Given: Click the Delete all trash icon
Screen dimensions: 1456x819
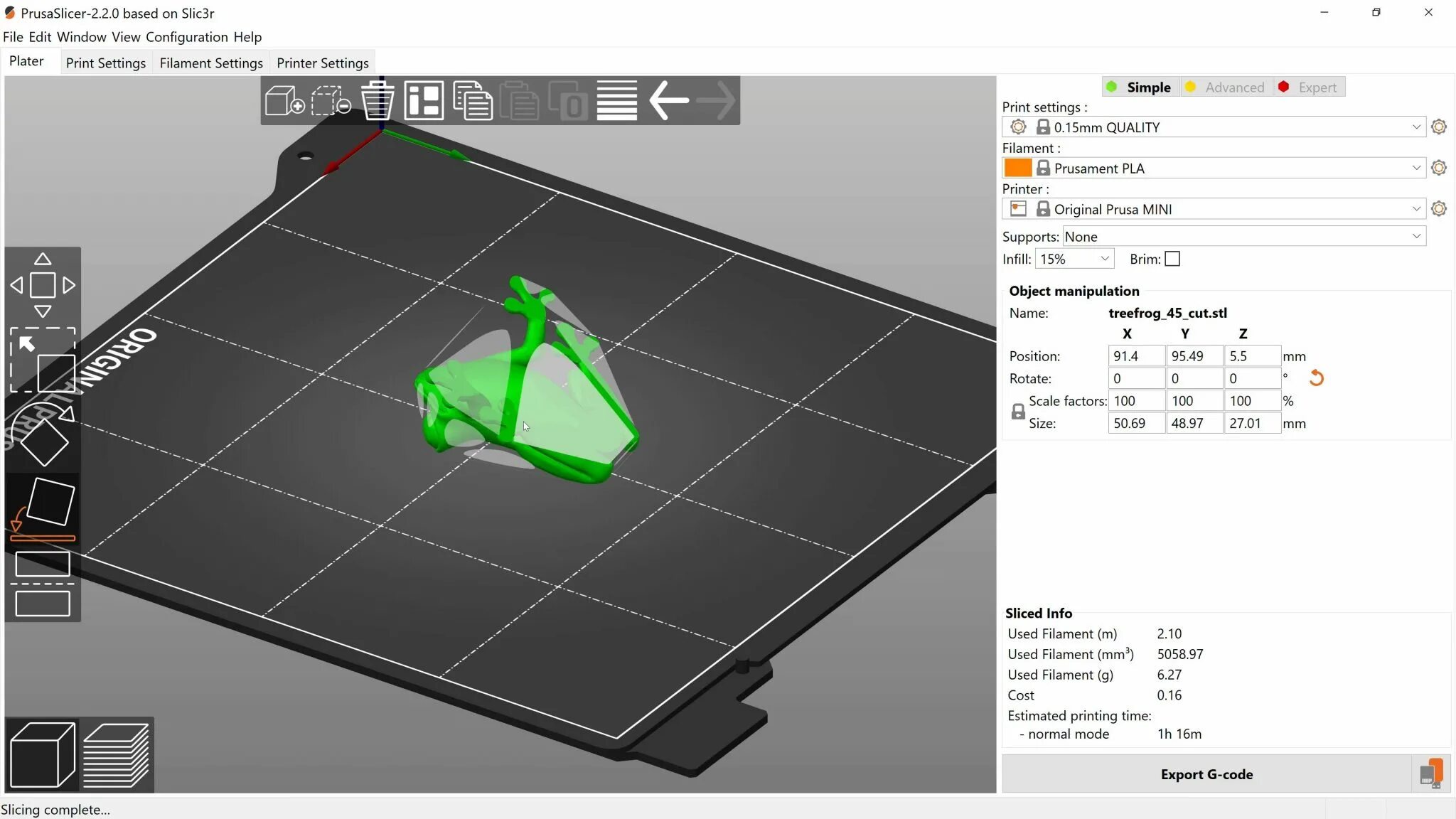Looking at the screenshot, I should pyautogui.click(x=378, y=100).
